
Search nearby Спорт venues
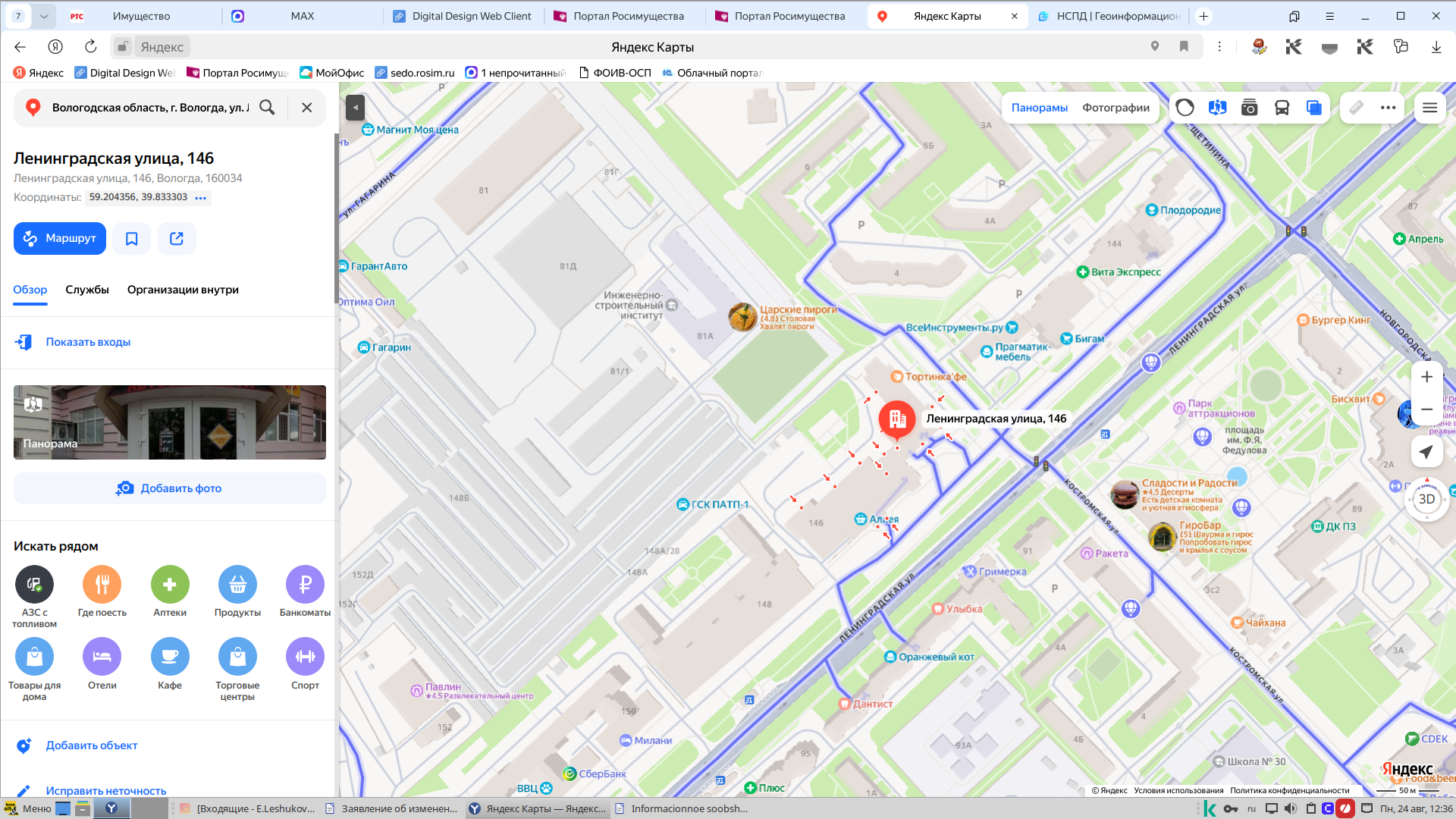pos(305,664)
